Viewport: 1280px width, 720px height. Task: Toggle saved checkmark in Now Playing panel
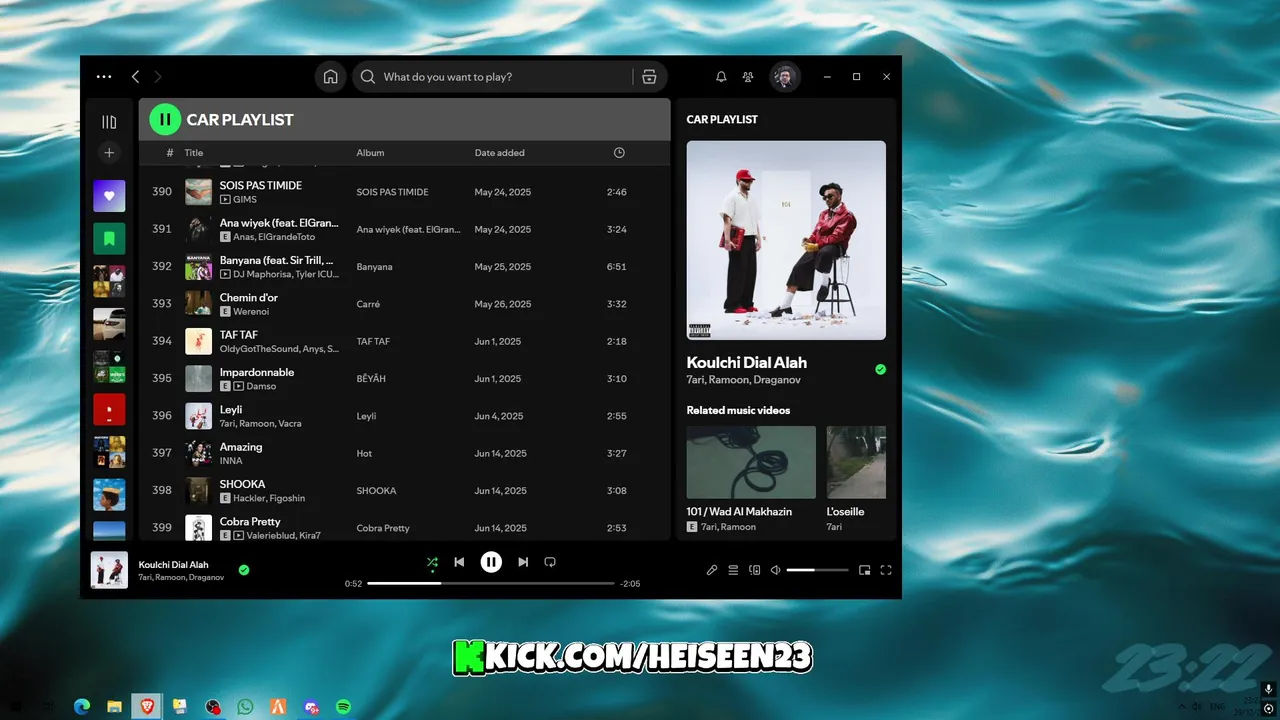click(880, 369)
